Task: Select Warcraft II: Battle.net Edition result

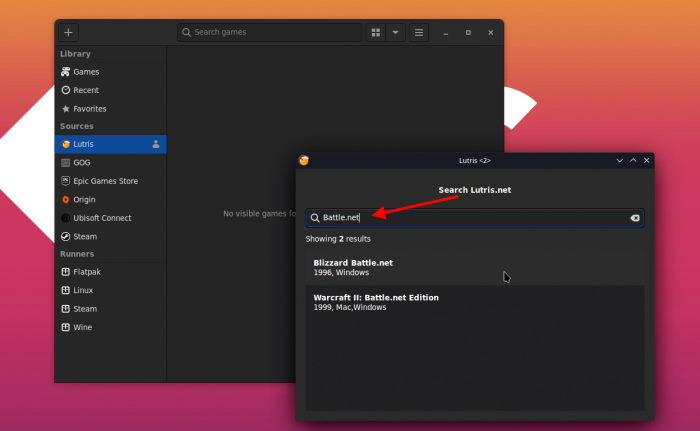Action: [475, 302]
